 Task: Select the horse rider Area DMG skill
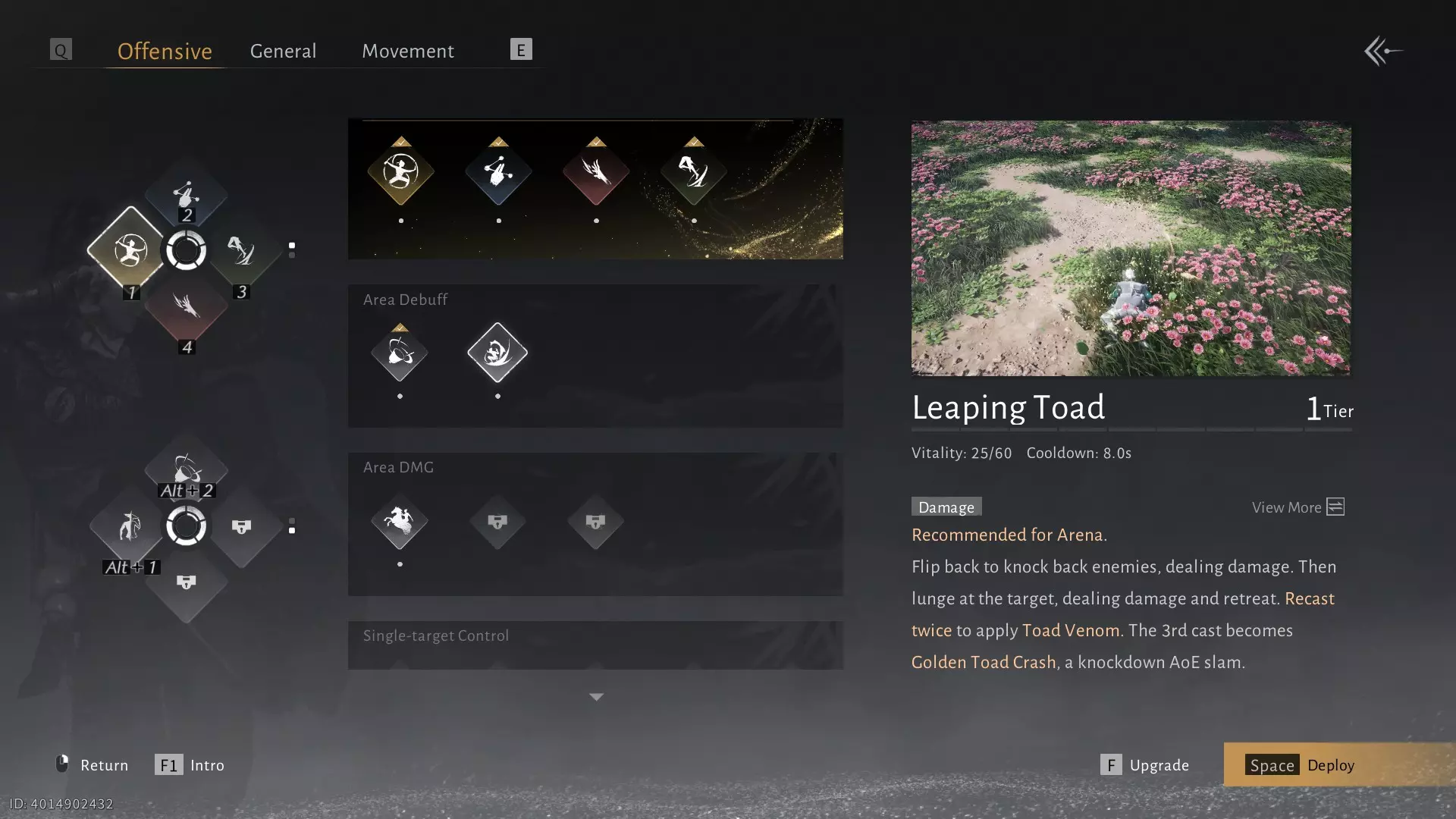pyautogui.click(x=400, y=521)
